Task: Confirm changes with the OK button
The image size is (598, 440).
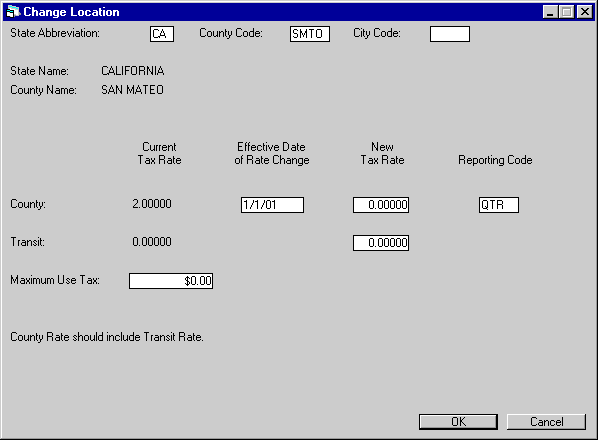Action: click(x=458, y=422)
